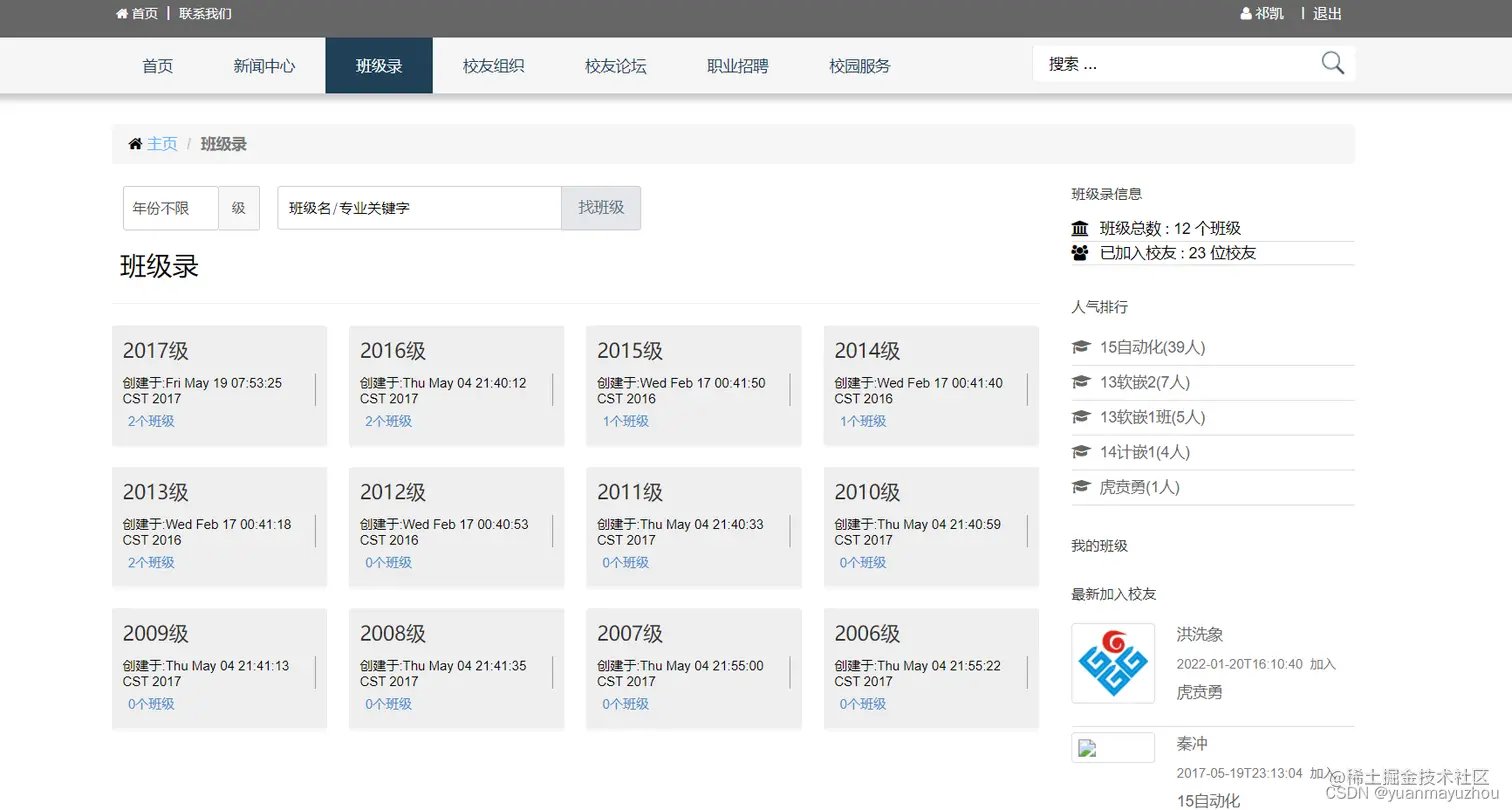Image resolution: width=1512 pixels, height=810 pixels.
Task: Click graduation cap icon next to 13软嵌2
Action: pyautogui.click(x=1080, y=382)
